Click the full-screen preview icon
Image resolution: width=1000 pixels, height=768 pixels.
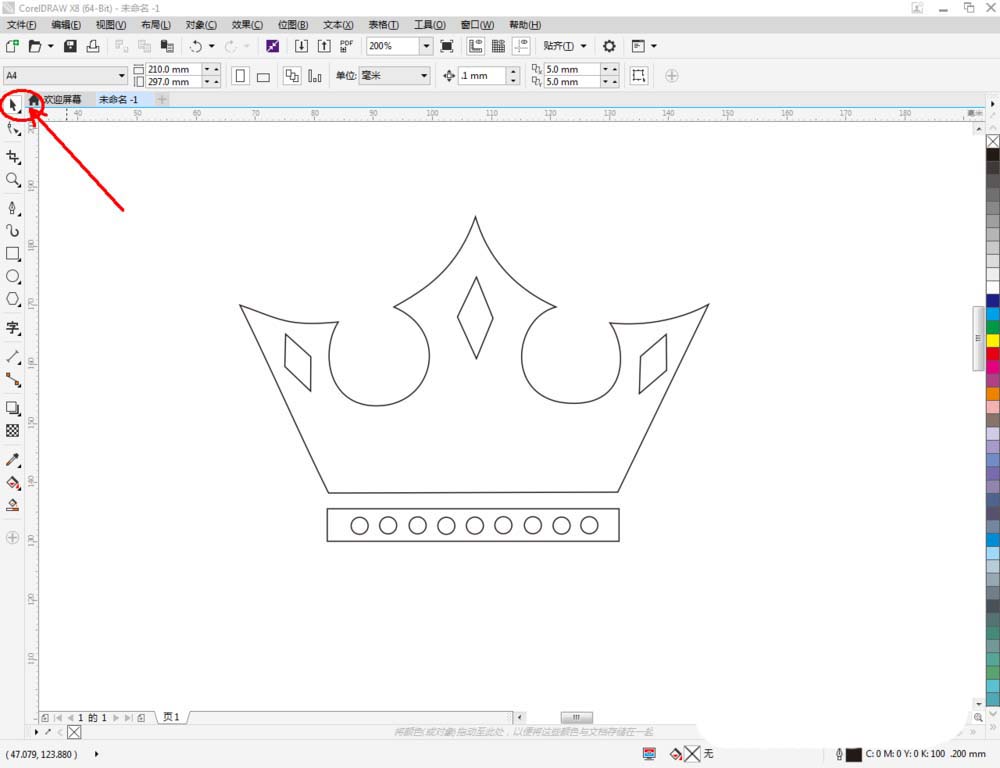pyautogui.click(x=447, y=46)
